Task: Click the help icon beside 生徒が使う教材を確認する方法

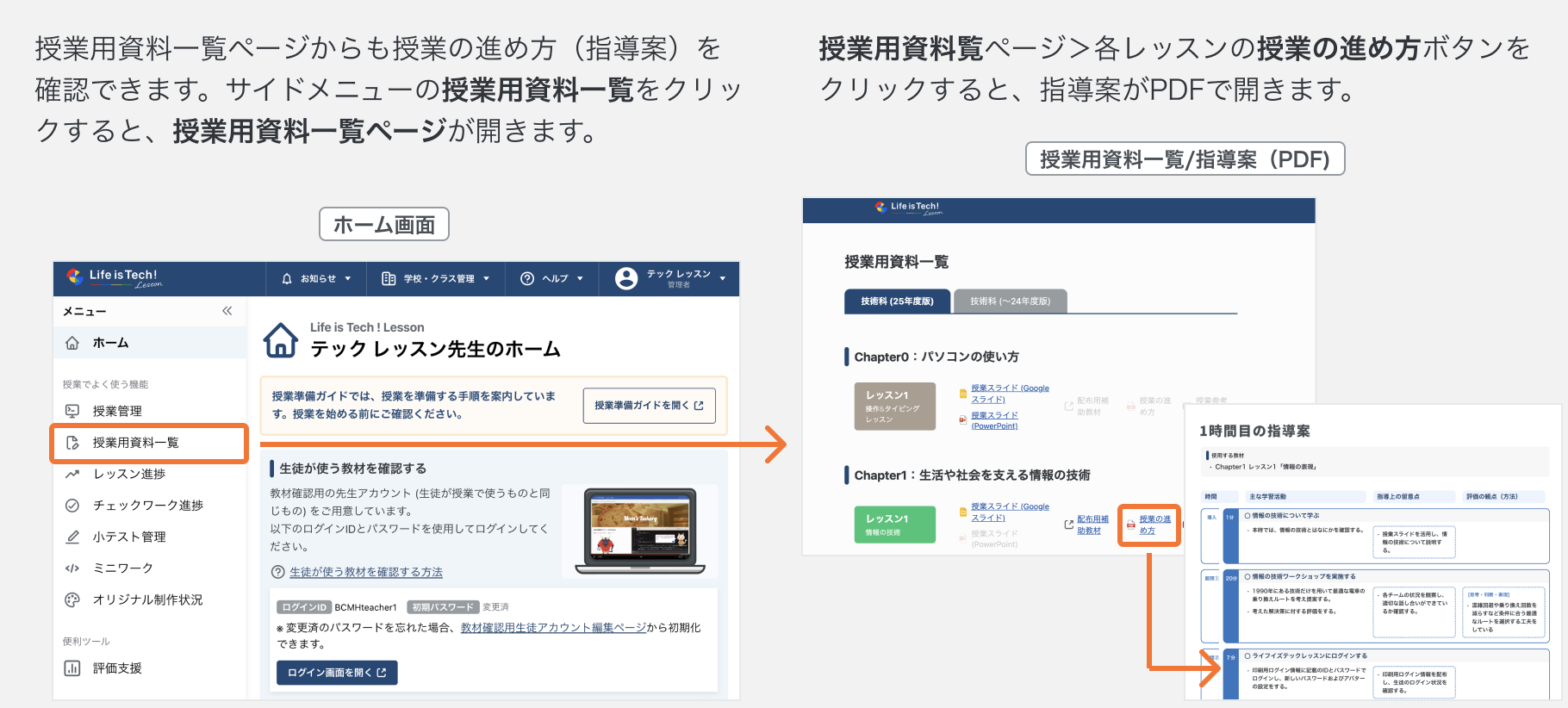Action: click(277, 572)
